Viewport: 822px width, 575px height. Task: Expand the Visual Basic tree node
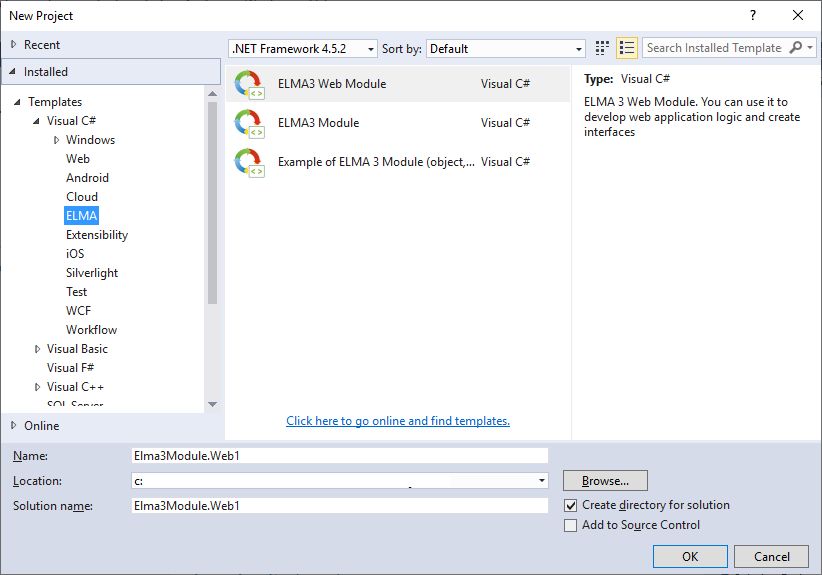point(37,349)
